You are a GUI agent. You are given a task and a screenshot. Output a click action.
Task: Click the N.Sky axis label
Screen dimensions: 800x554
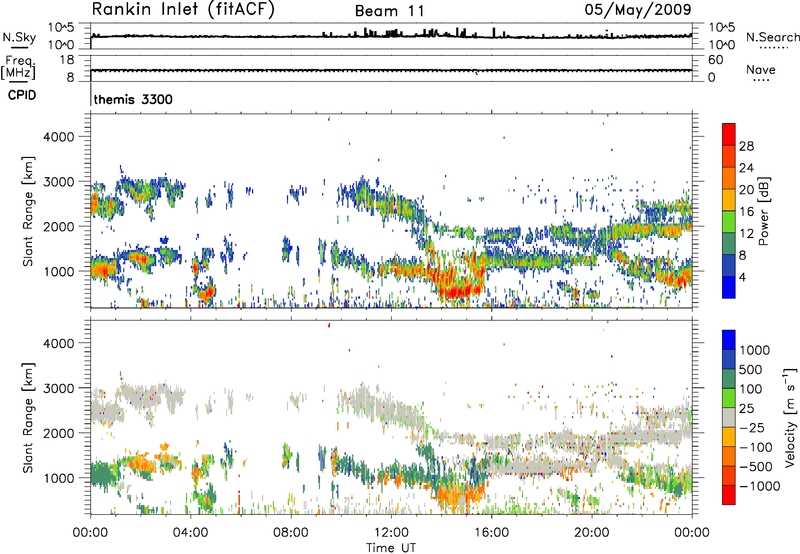tap(19, 37)
